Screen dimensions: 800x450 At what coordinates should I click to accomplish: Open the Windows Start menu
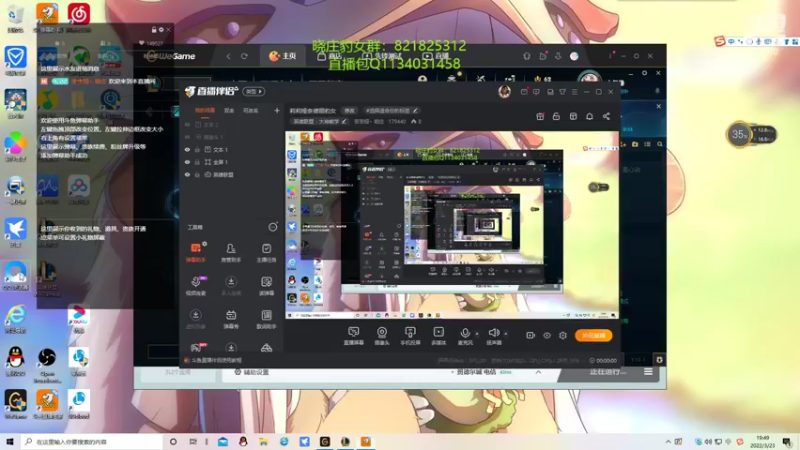point(10,442)
